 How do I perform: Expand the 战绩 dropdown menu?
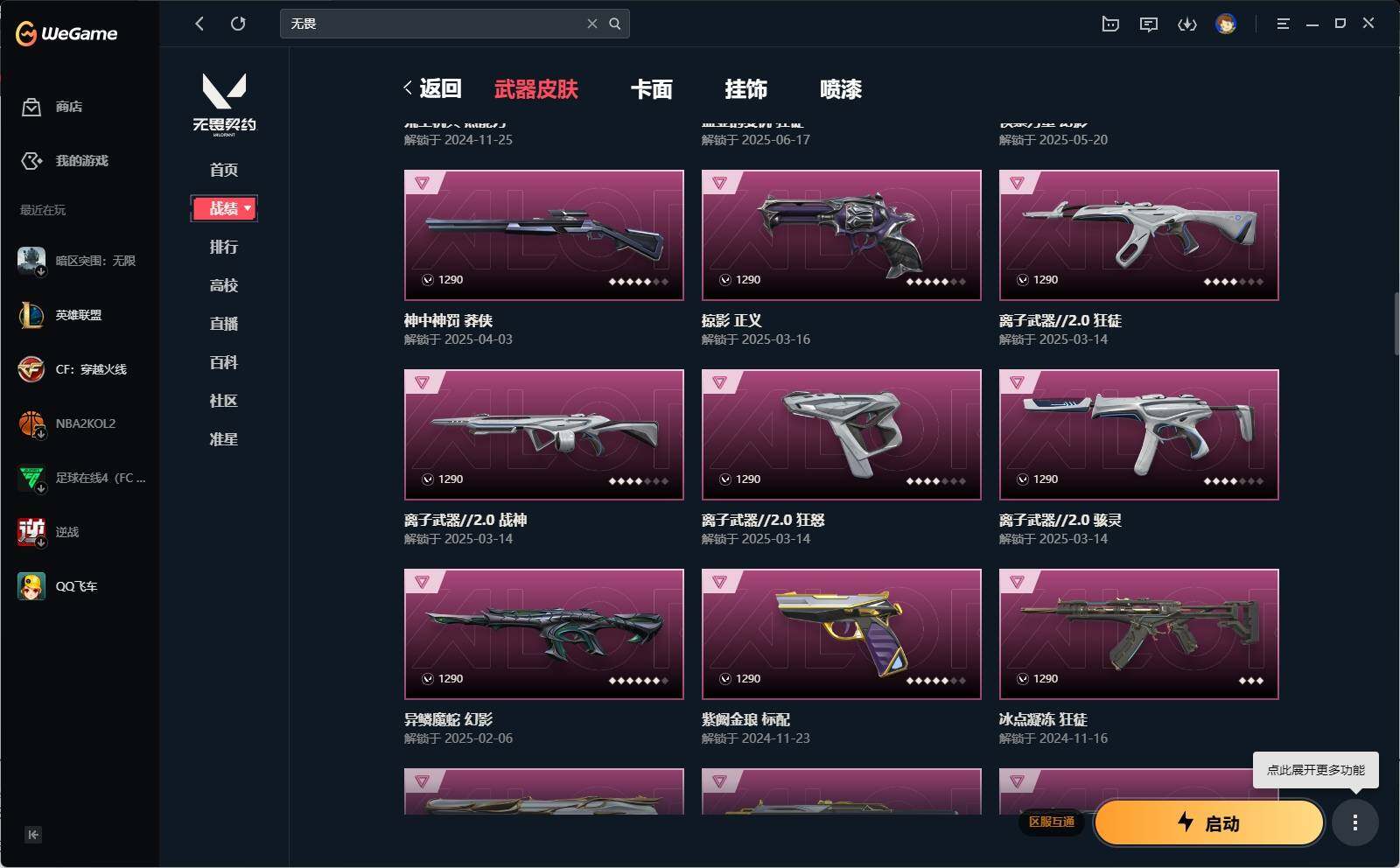click(x=224, y=208)
